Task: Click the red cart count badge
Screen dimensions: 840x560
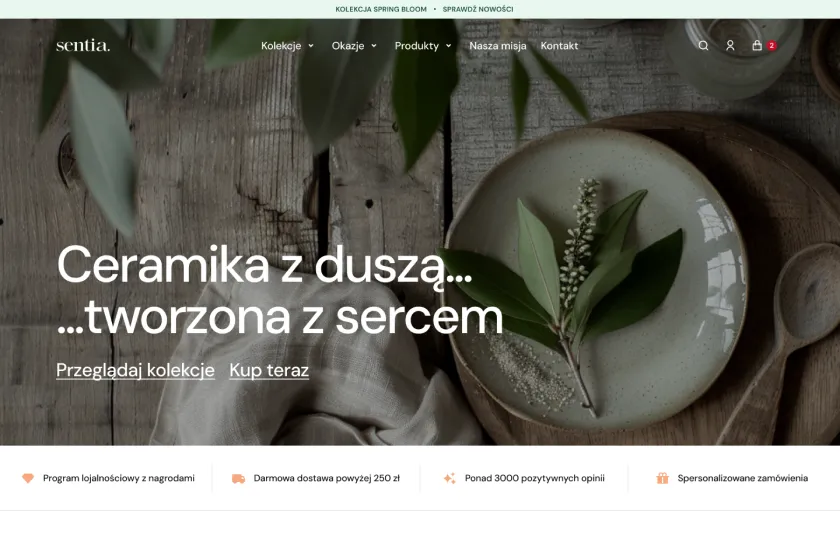Action: pos(771,46)
